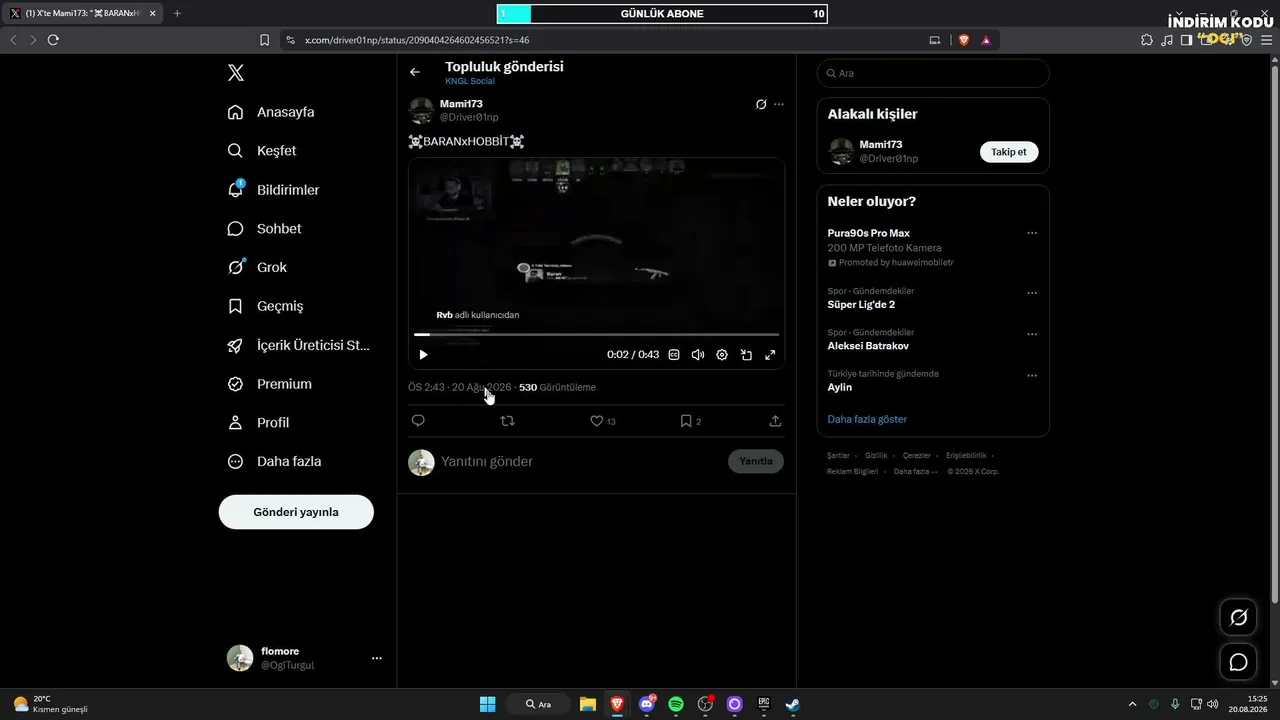Open options for Pura90s Pro Max trend

(1032, 233)
